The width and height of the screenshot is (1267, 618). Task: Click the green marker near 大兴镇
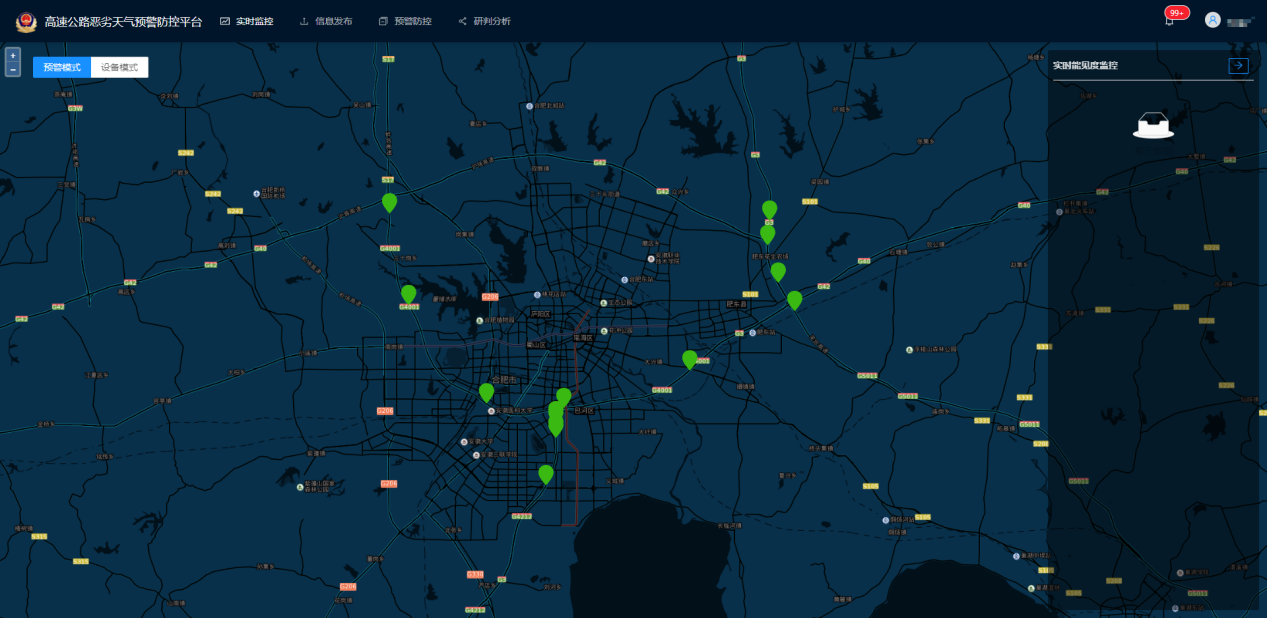[x=689, y=358]
